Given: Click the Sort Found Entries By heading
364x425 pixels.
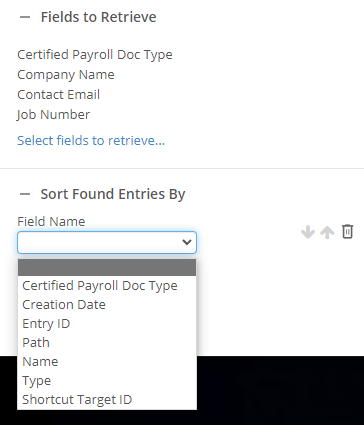Looking at the screenshot, I should [x=113, y=194].
